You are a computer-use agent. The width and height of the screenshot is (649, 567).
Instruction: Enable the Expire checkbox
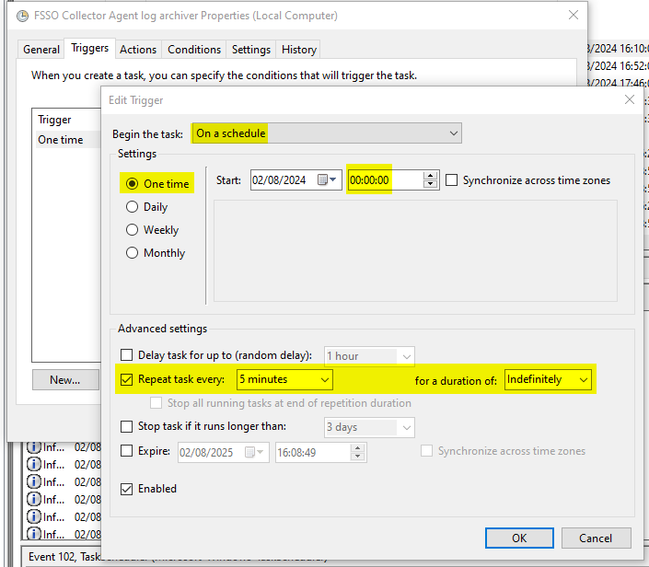pyautogui.click(x=127, y=451)
